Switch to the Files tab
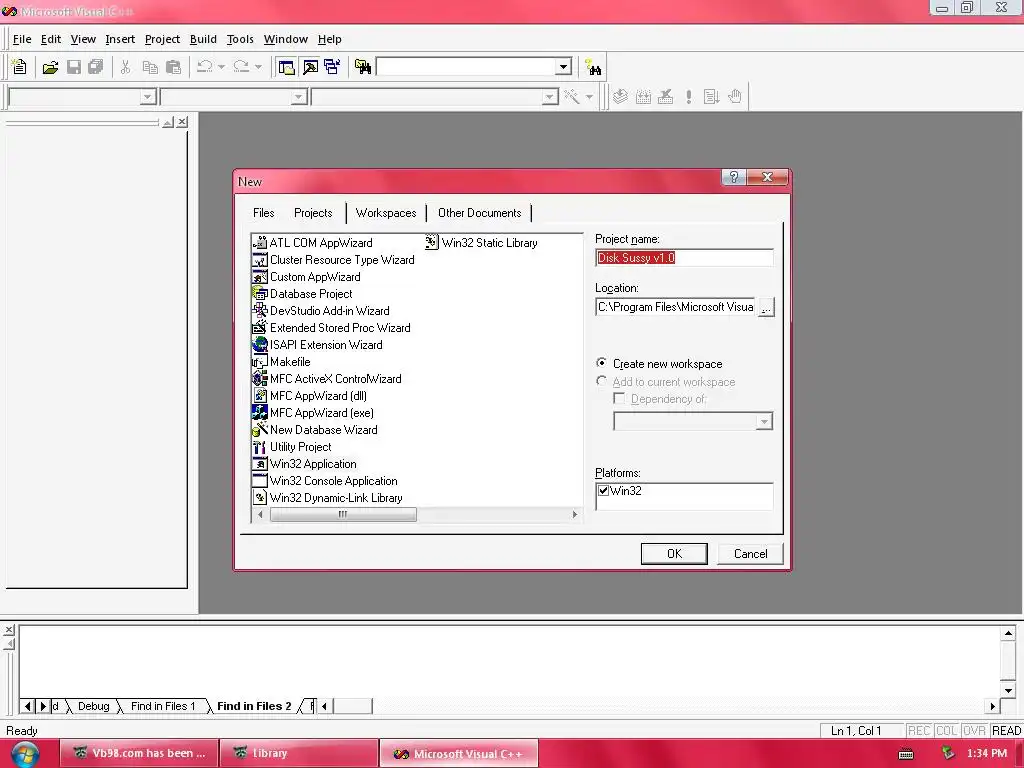This screenshot has height=768, width=1024. click(263, 213)
